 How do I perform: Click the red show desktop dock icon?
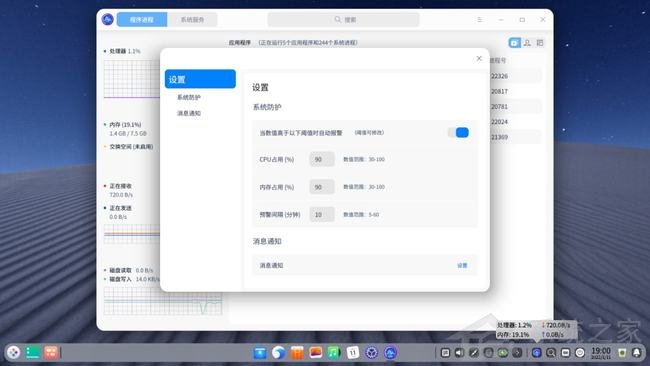click(x=51, y=352)
